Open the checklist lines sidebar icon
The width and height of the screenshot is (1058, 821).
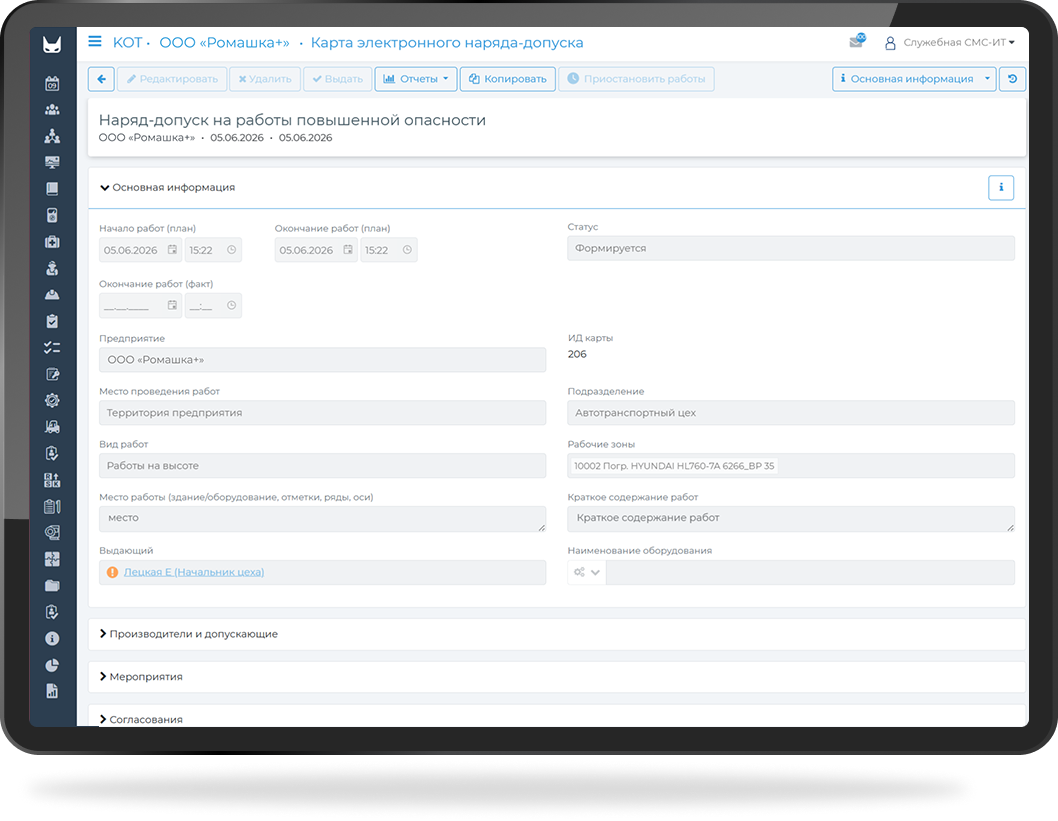point(52,347)
